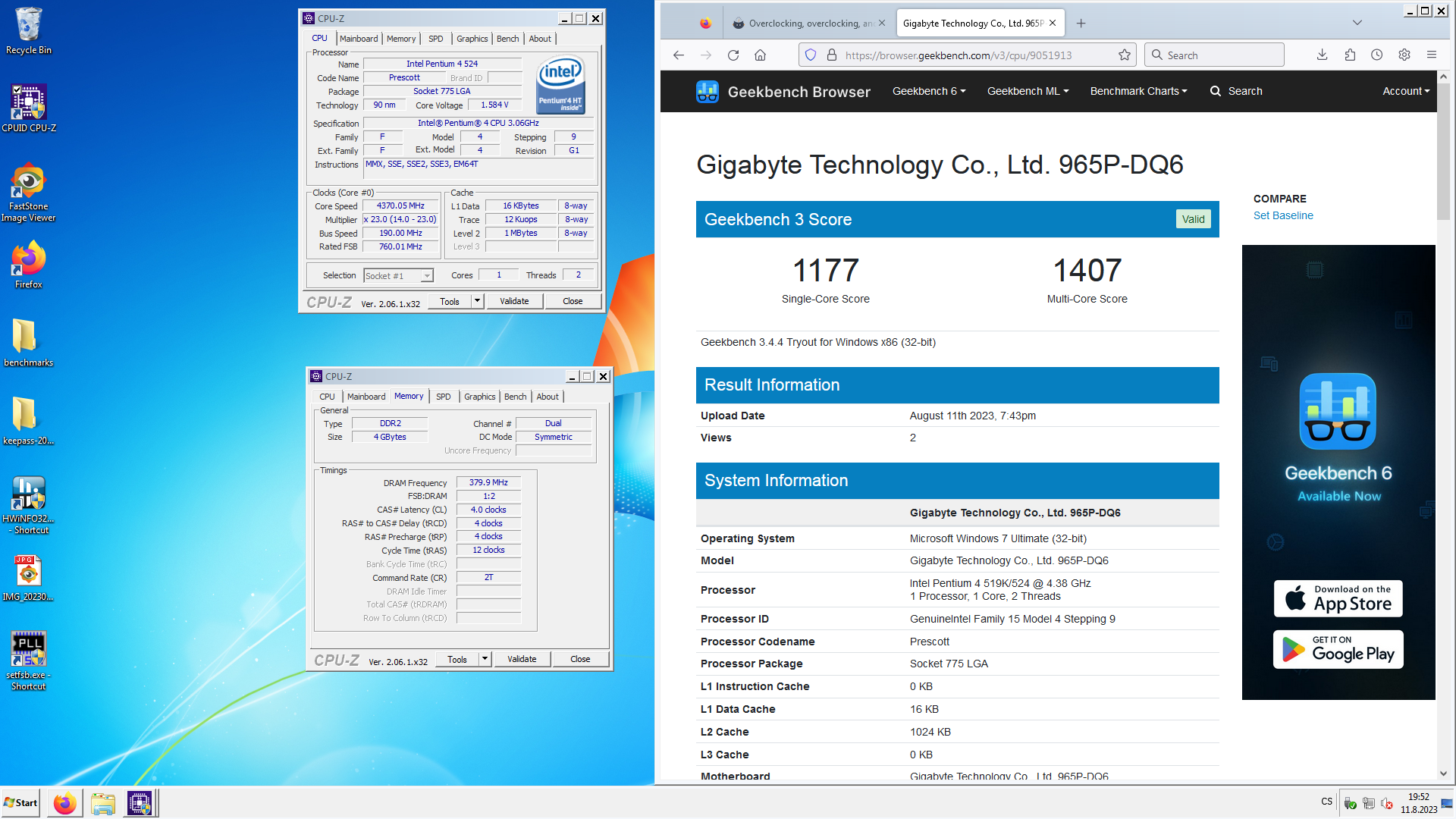Launch CPUID CPU-Z desktop shortcut

click(x=29, y=108)
